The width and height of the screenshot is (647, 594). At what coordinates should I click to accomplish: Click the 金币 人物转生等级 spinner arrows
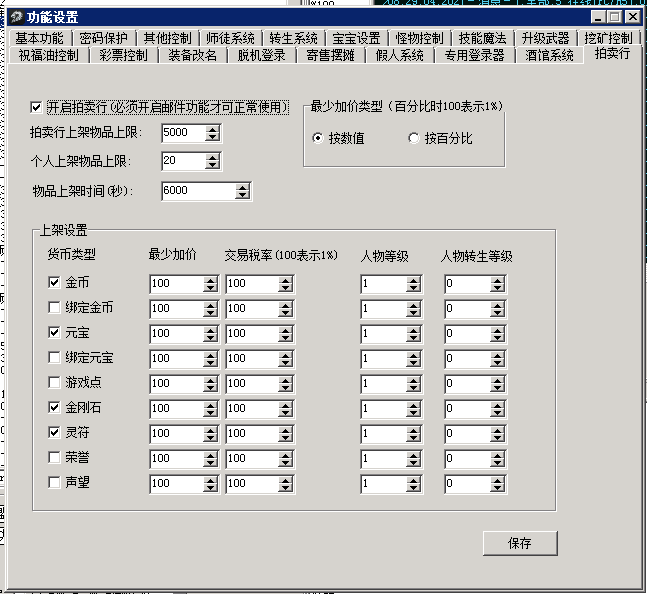(498, 284)
